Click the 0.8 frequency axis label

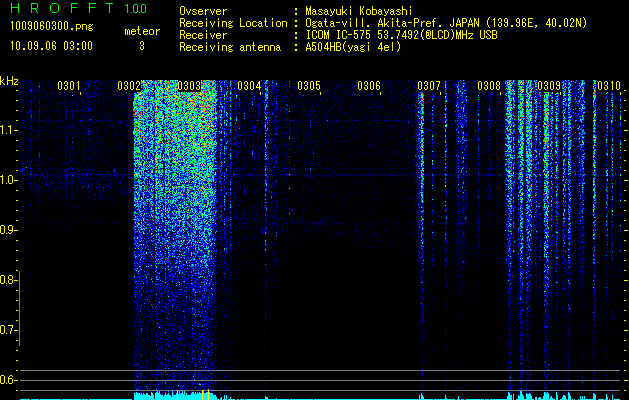[x=7, y=280]
